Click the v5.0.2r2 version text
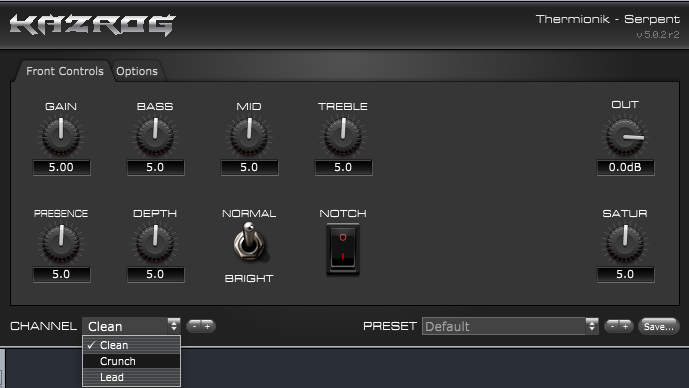Screen dimensions: 689x388 [657, 35]
